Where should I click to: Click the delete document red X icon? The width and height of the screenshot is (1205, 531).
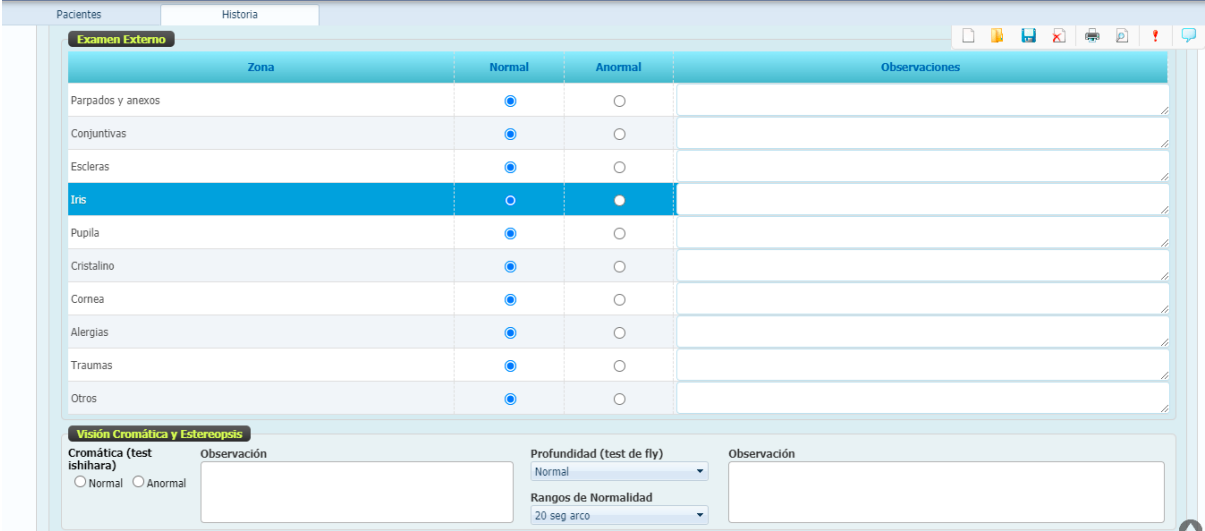click(1057, 36)
